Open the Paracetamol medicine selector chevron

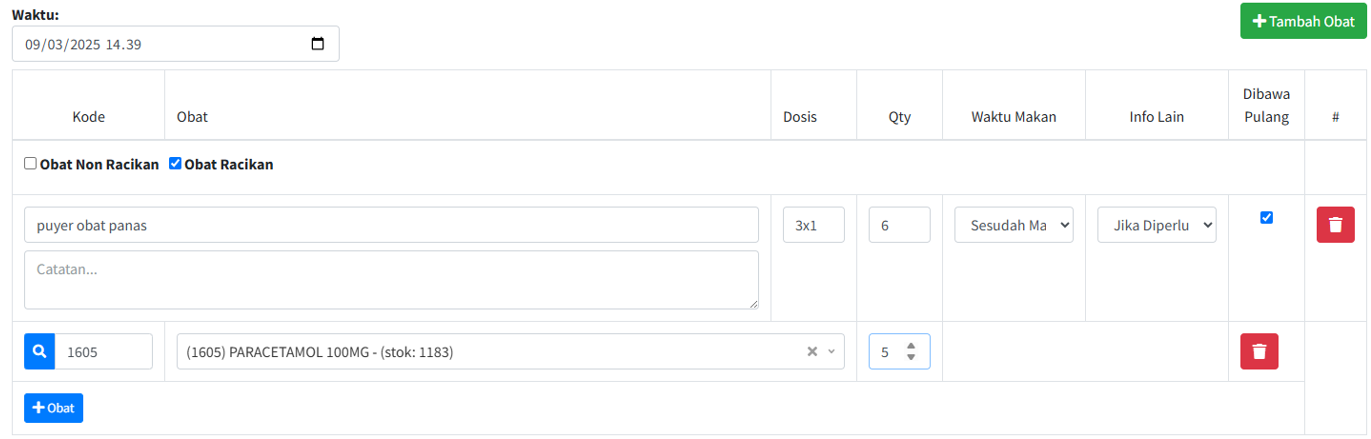click(831, 352)
